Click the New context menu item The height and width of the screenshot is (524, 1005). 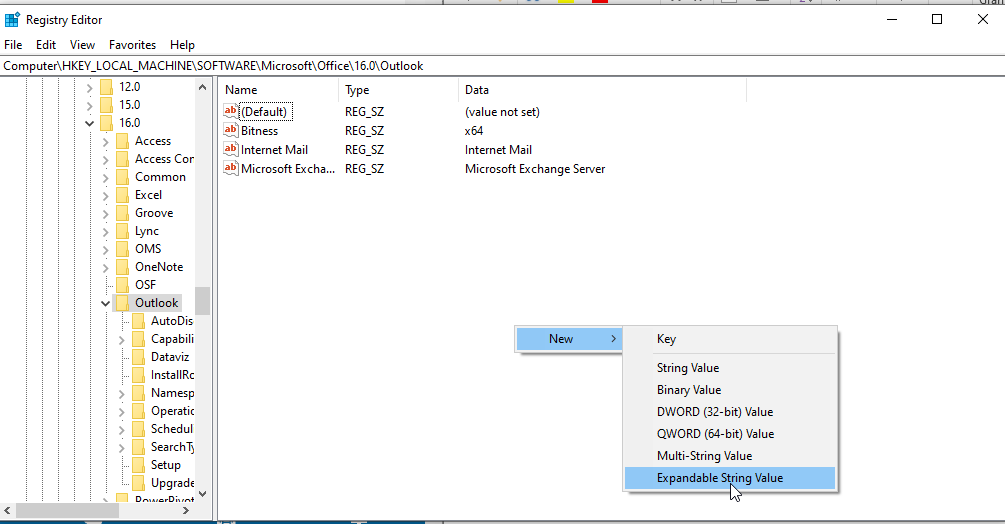coord(569,339)
